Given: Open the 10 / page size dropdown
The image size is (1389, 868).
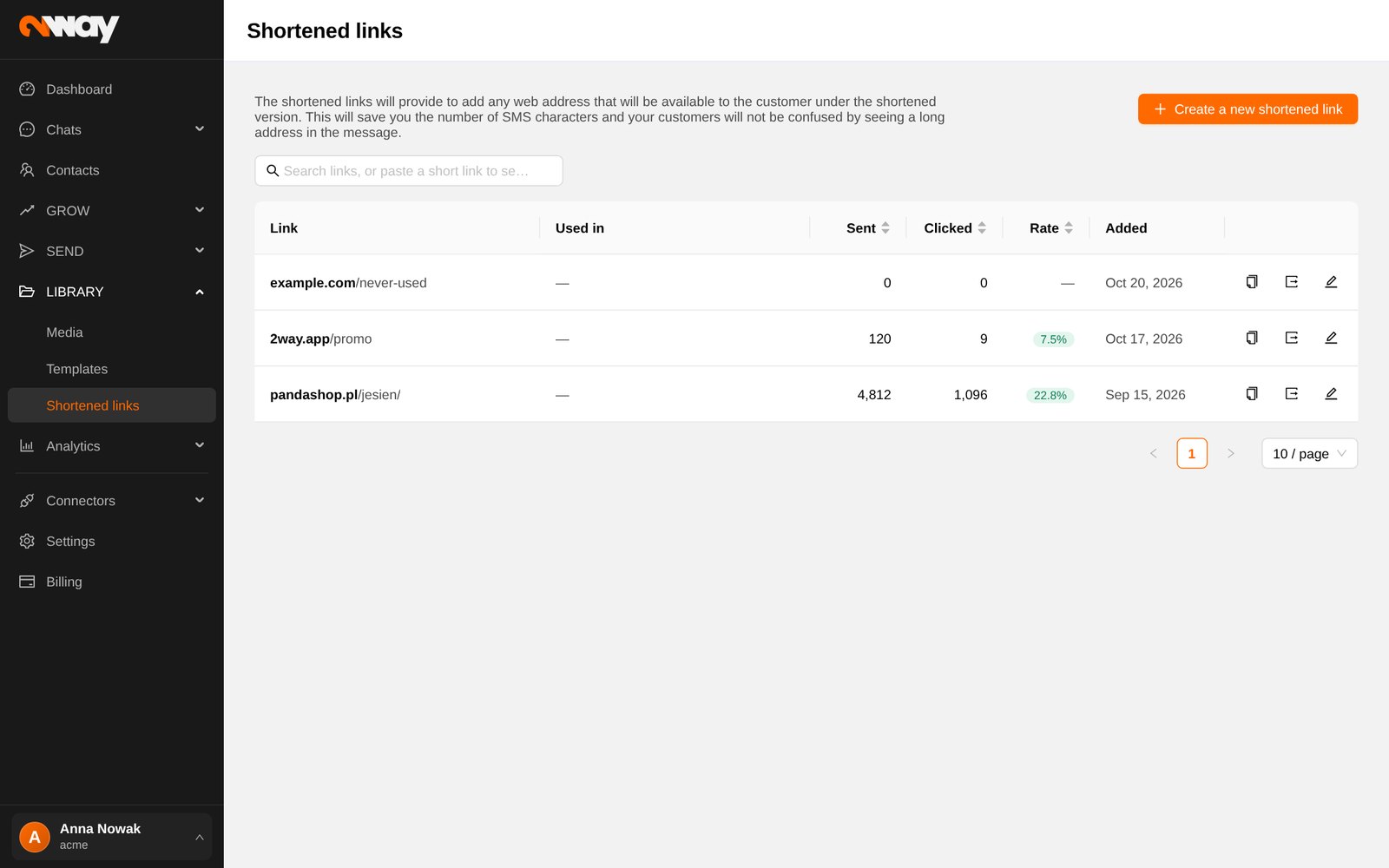Looking at the screenshot, I should pyautogui.click(x=1309, y=453).
